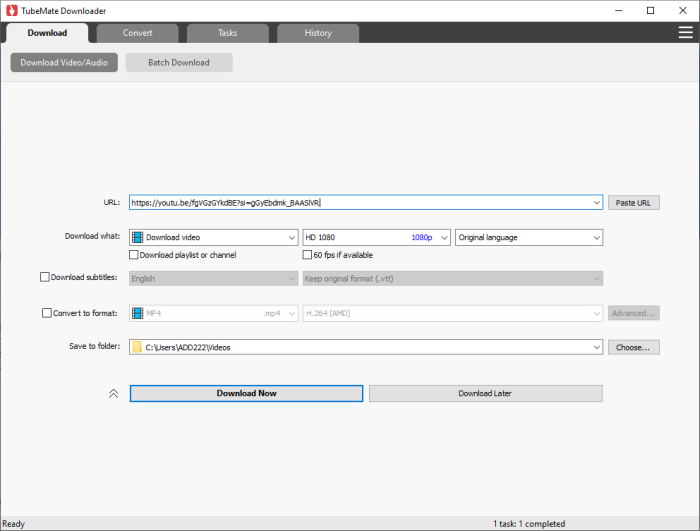
Task: Select the Download Video/Audio sub-tab
Action: click(64, 63)
